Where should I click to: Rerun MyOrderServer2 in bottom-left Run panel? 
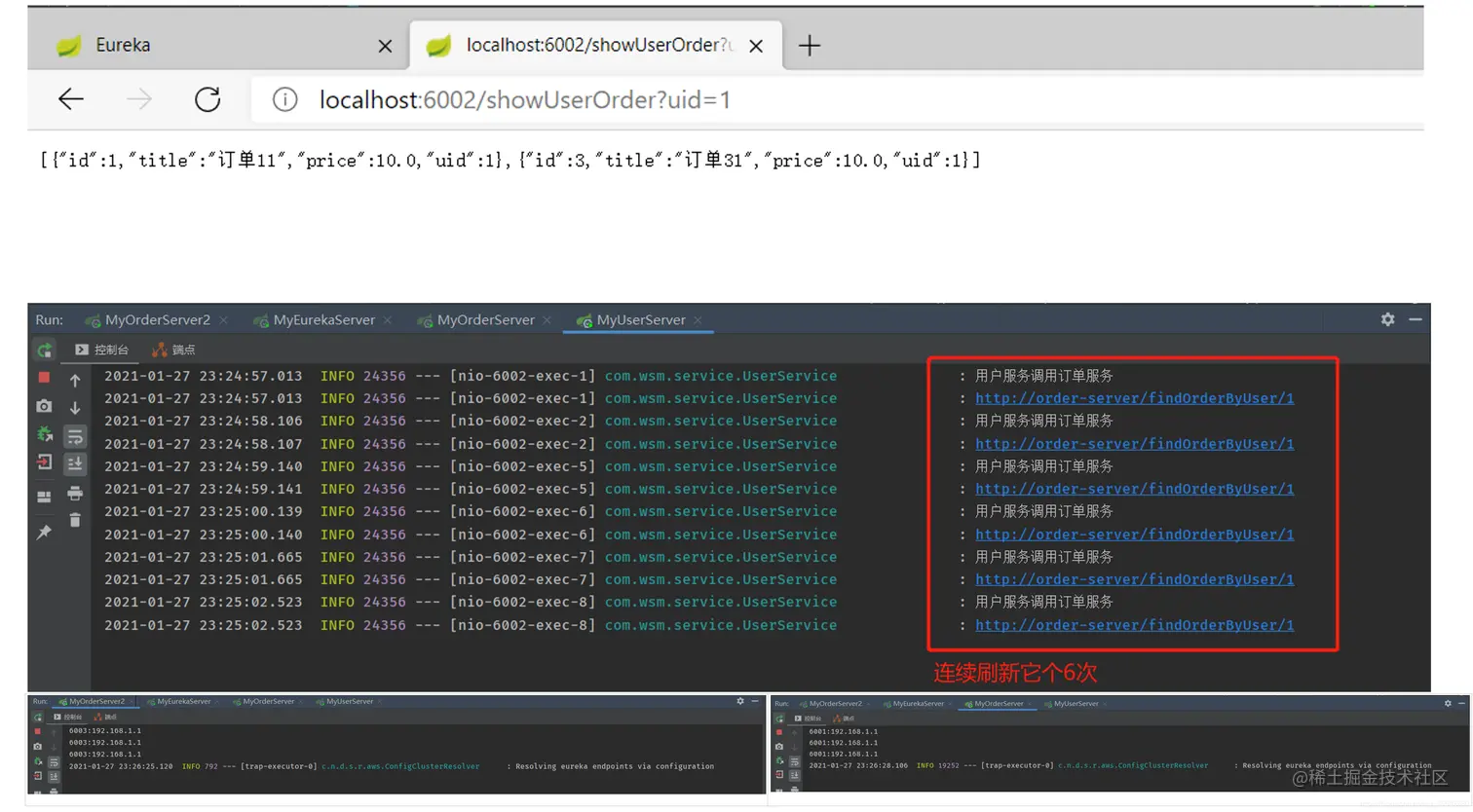(38, 717)
